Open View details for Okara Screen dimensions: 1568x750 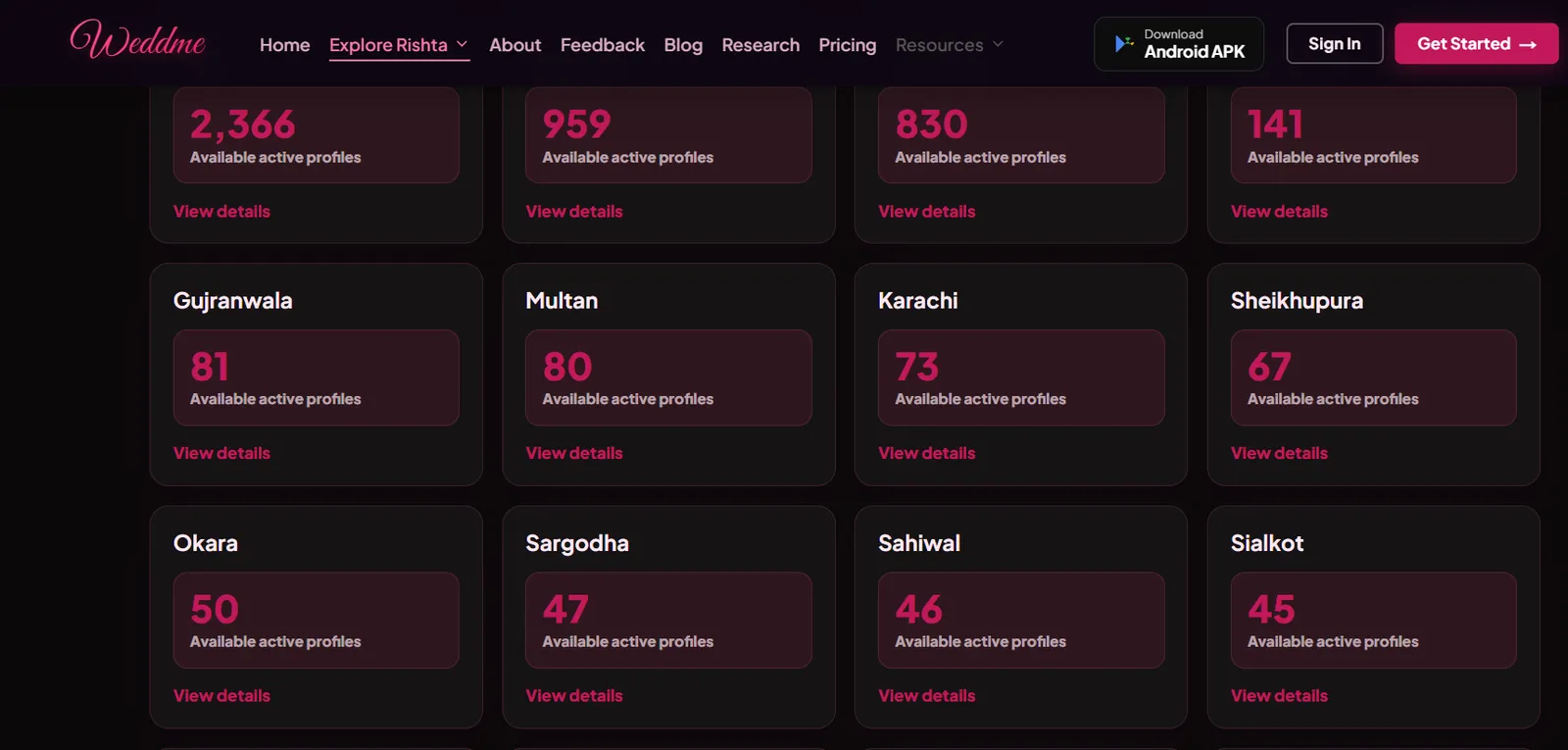(x=221, y=695)
